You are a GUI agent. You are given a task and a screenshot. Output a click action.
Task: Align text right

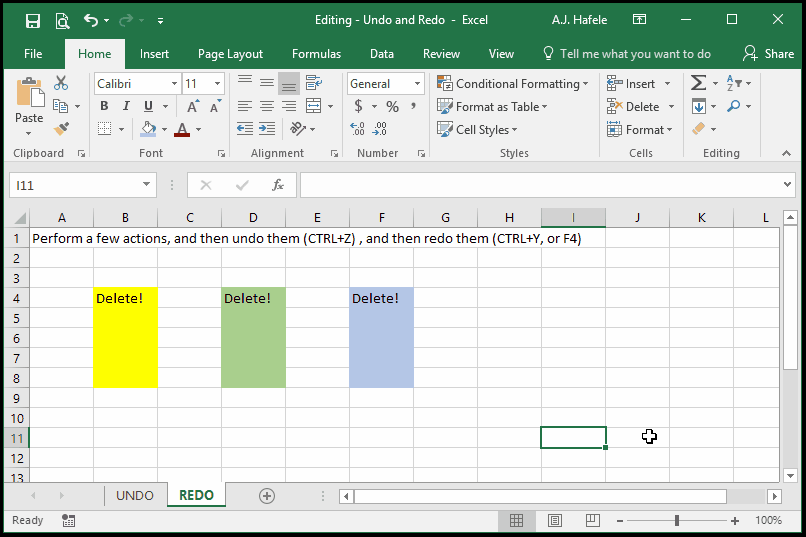(289, 106)
